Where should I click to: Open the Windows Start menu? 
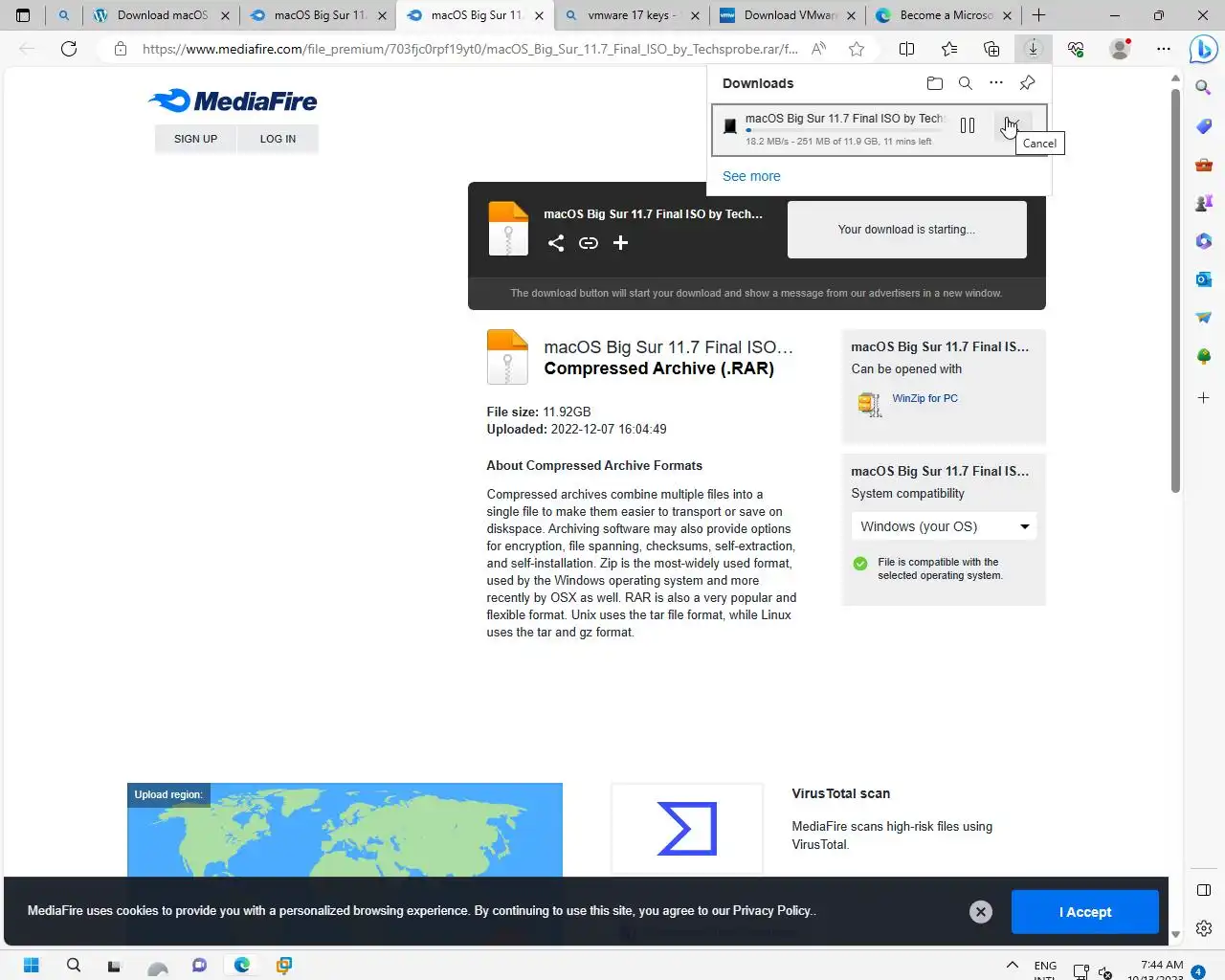pos(31,965)
